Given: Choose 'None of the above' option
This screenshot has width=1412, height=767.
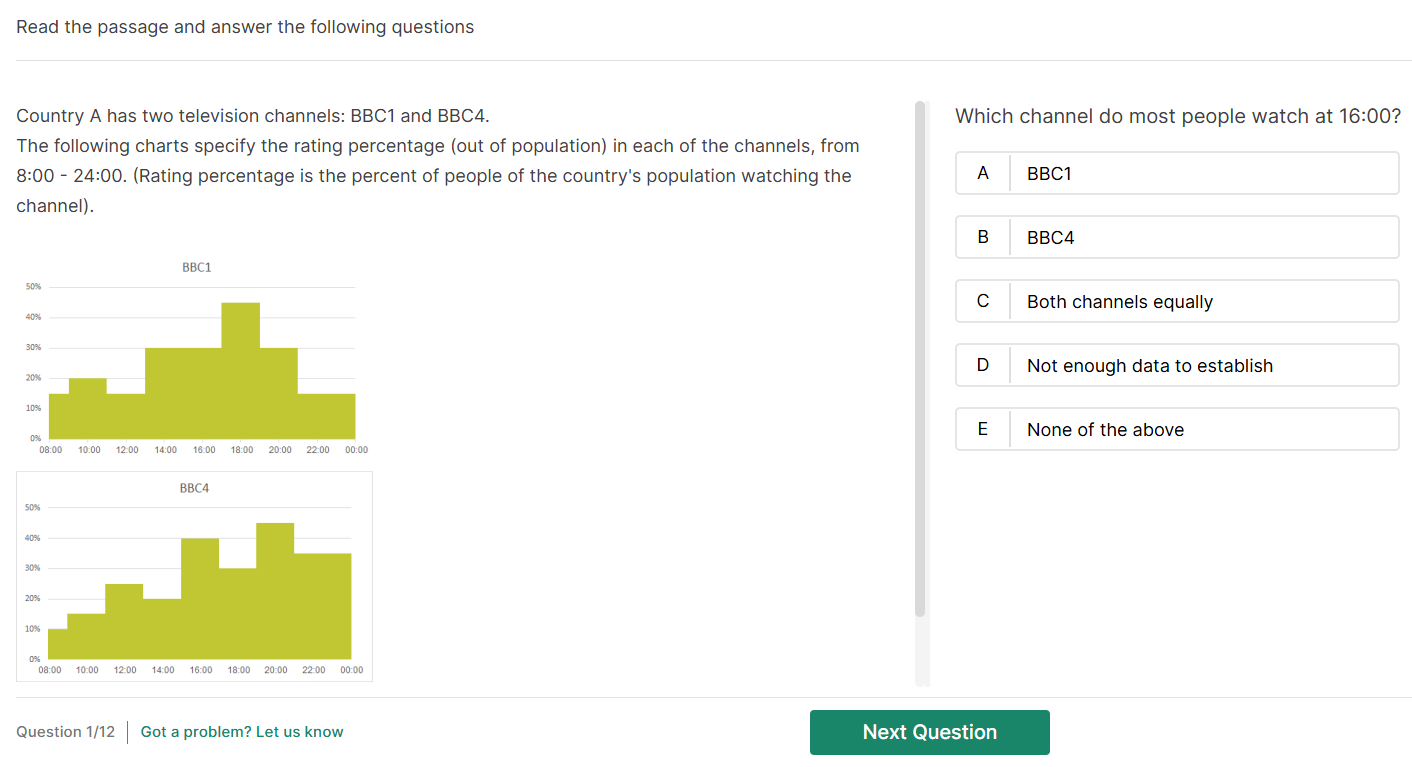Looking at the screenshot, I should (x=1177, y=429).
